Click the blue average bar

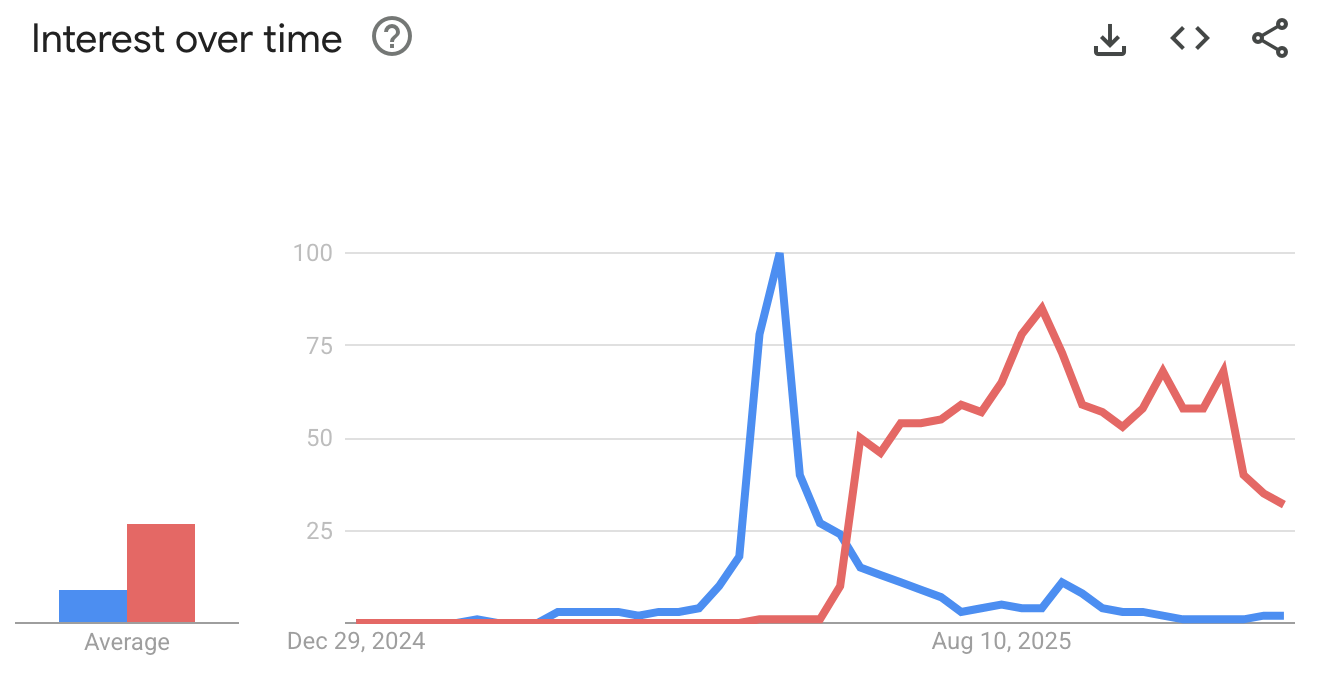pos(91,606)
